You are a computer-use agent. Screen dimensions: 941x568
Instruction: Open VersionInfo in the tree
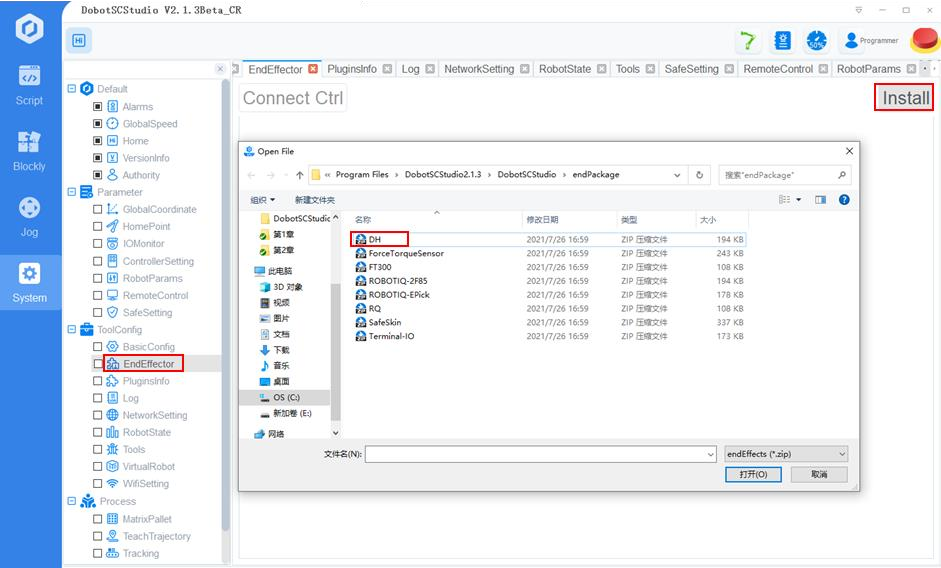coord(146,158)
